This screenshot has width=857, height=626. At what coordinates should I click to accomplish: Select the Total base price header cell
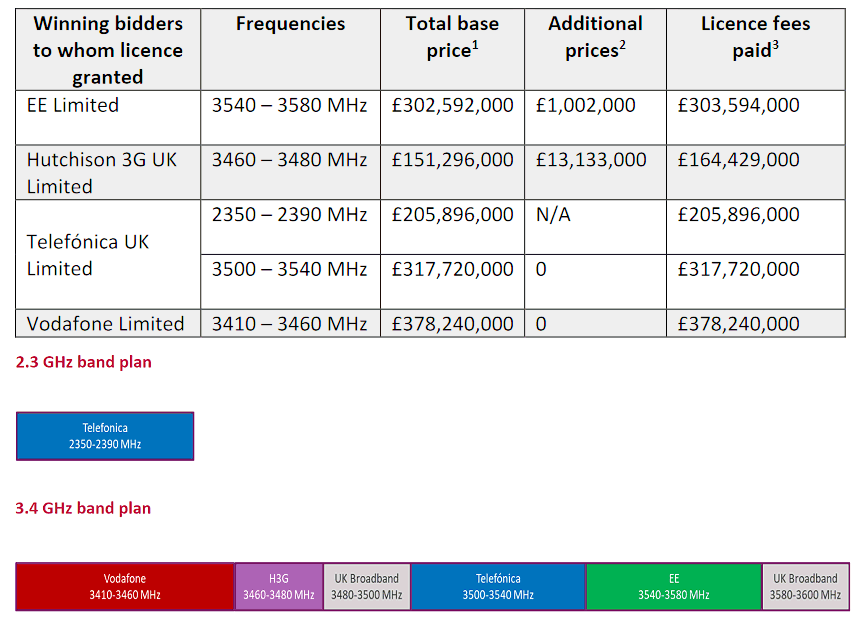click(452, 37)
